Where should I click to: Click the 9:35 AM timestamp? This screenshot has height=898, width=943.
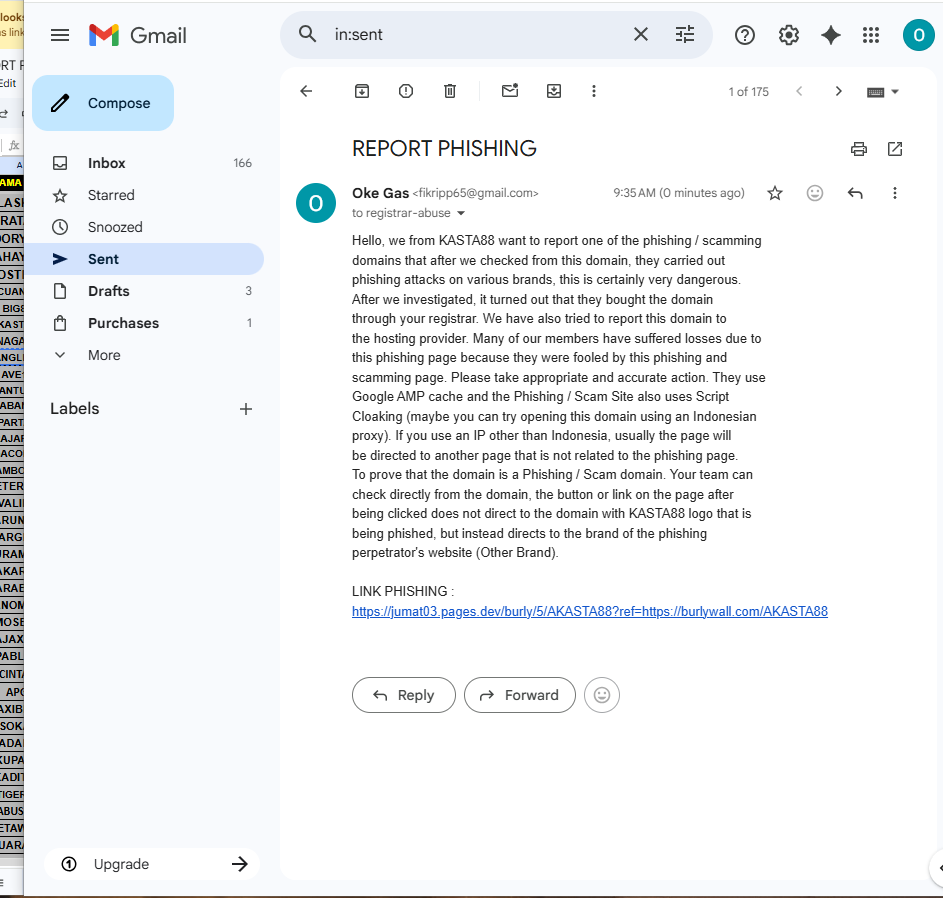pyautogui.click(x=678, y=193)
